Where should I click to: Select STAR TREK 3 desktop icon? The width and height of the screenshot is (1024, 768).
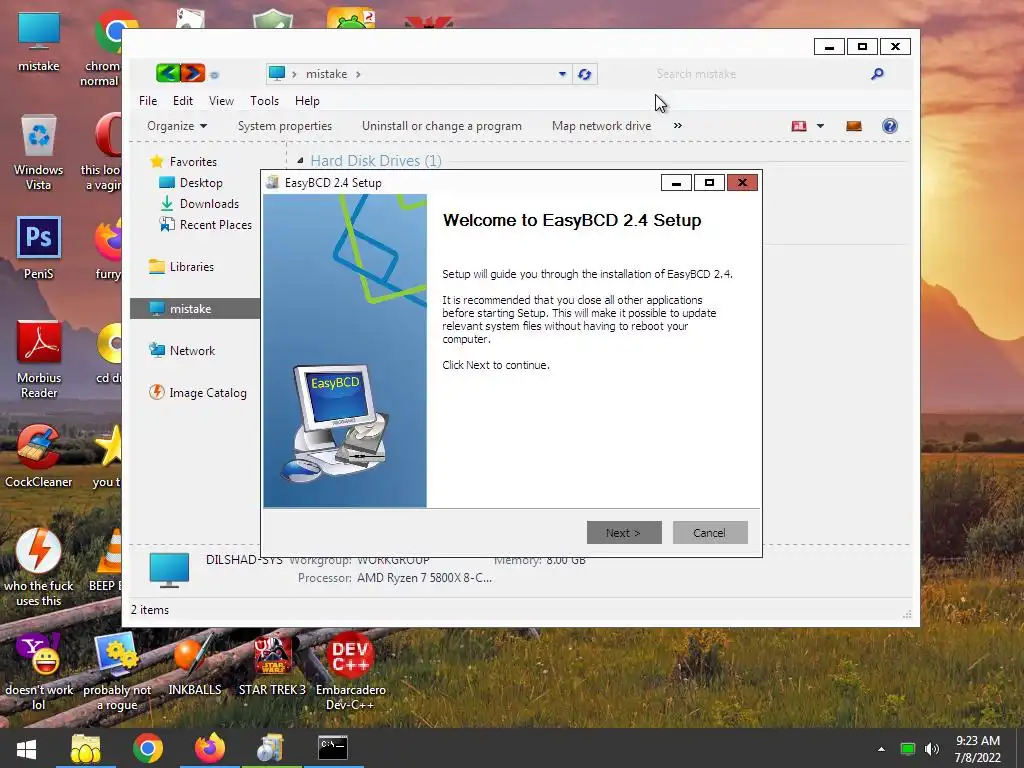point(272,665)
